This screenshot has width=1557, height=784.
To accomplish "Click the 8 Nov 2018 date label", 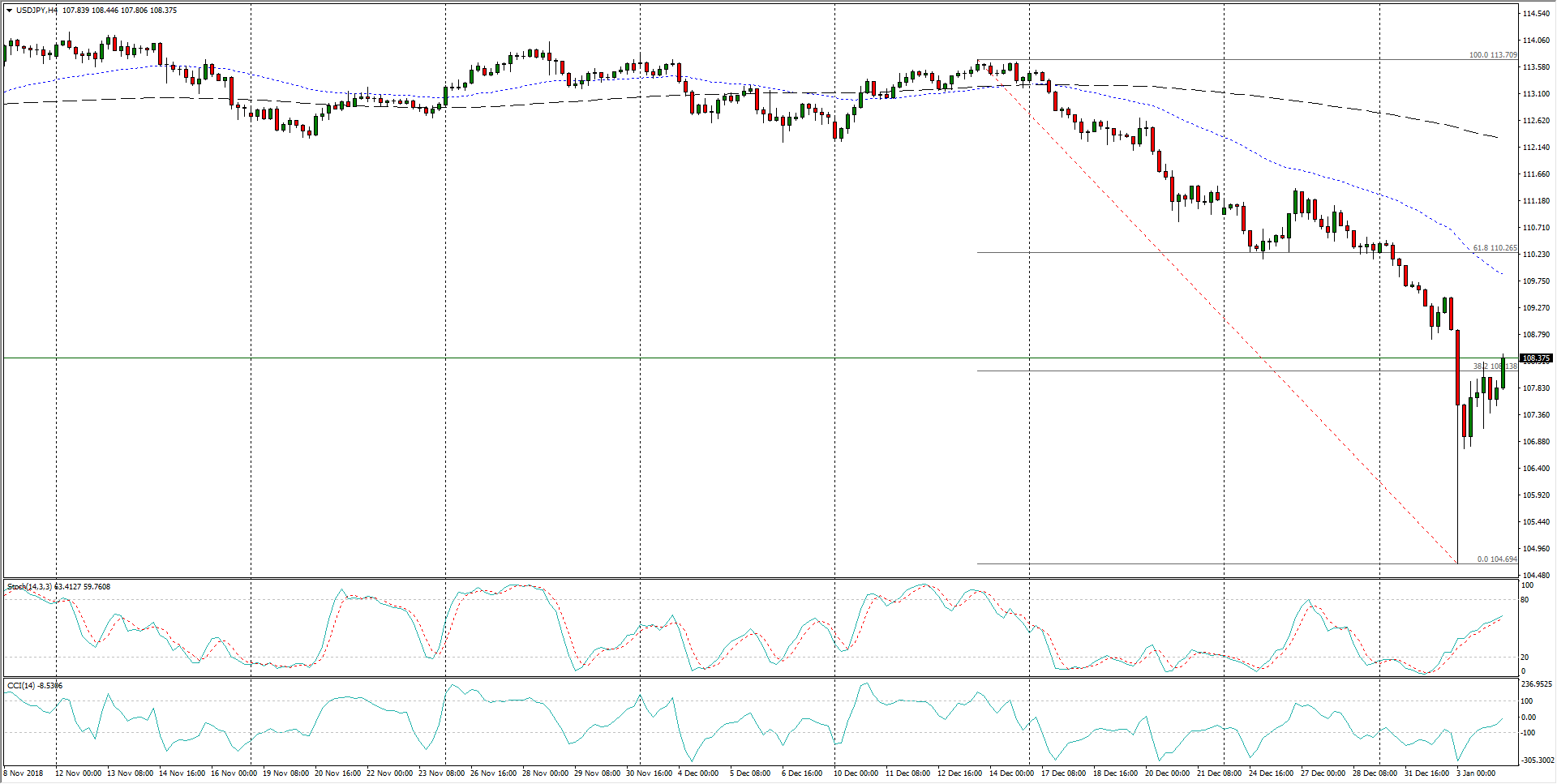I will [x=24, y=773].
